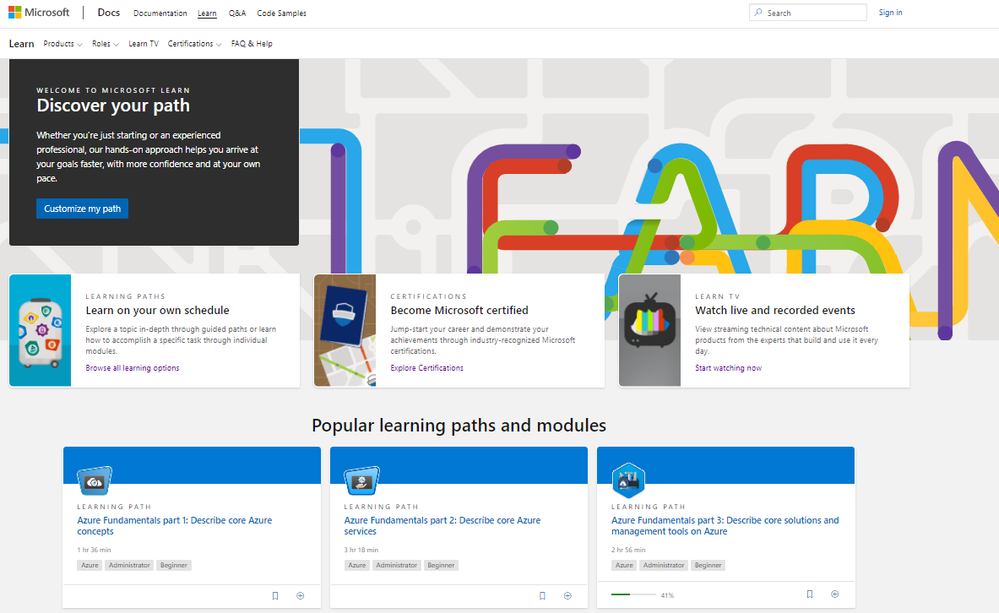Expand the Certifications dropdown menu
Viewport: 999px width, 613px height.
194,44
